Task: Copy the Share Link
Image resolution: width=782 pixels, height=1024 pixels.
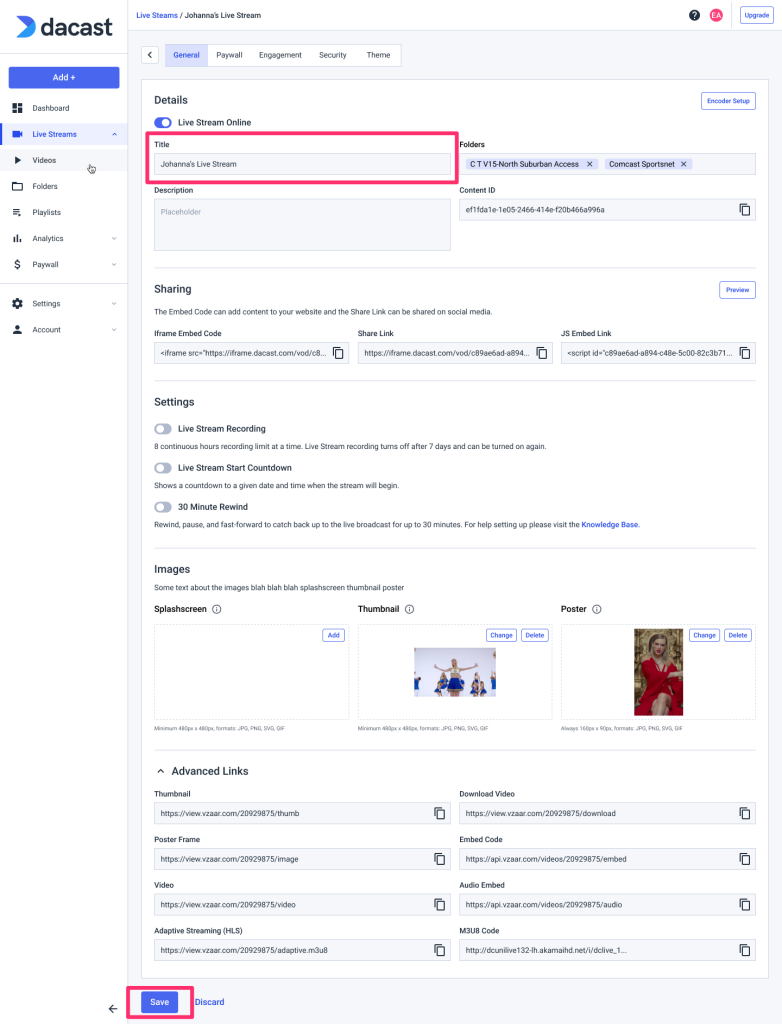Action: [542, 353]
